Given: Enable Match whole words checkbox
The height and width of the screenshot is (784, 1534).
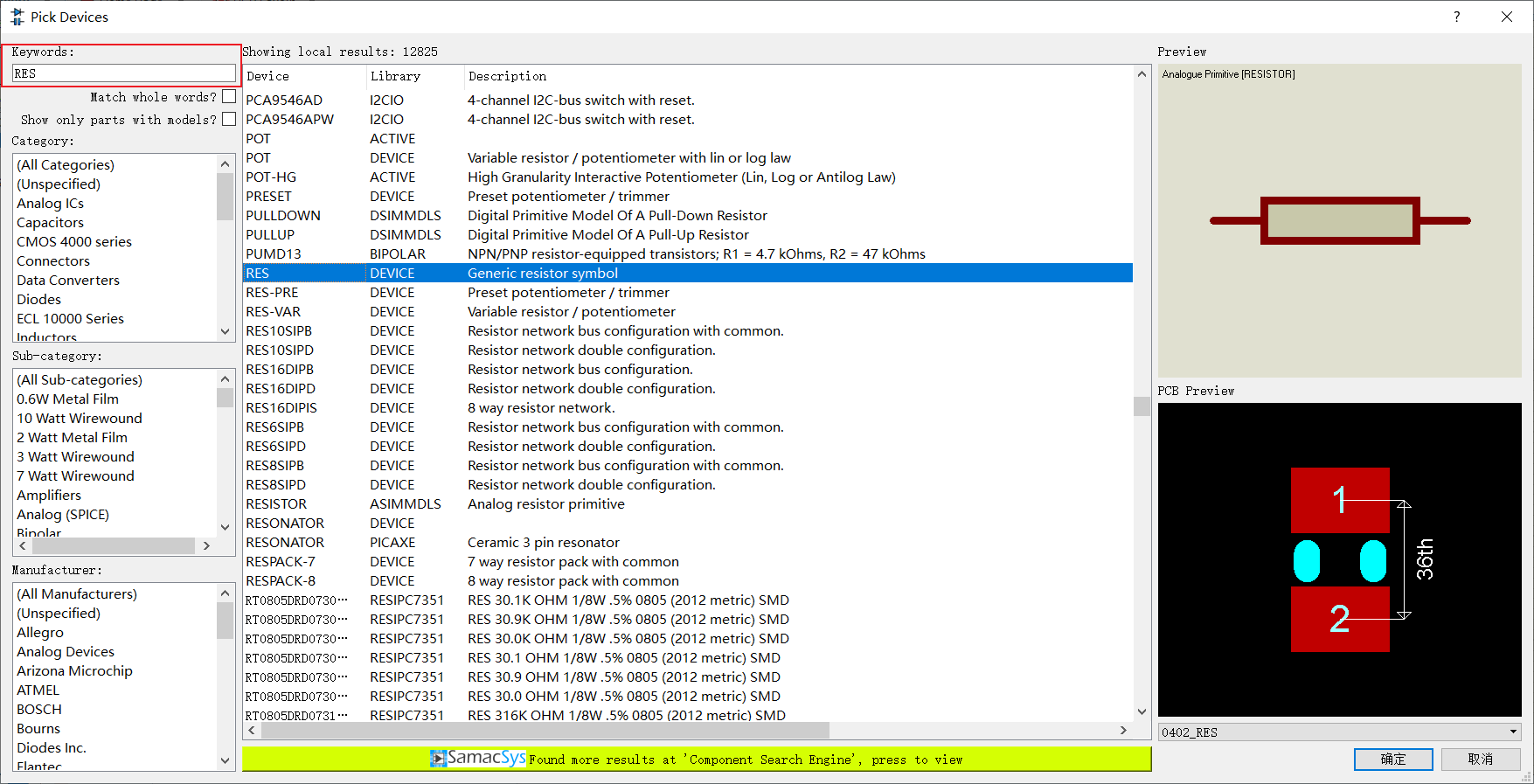Looking at the screenshot, I should tap(229, 96).
